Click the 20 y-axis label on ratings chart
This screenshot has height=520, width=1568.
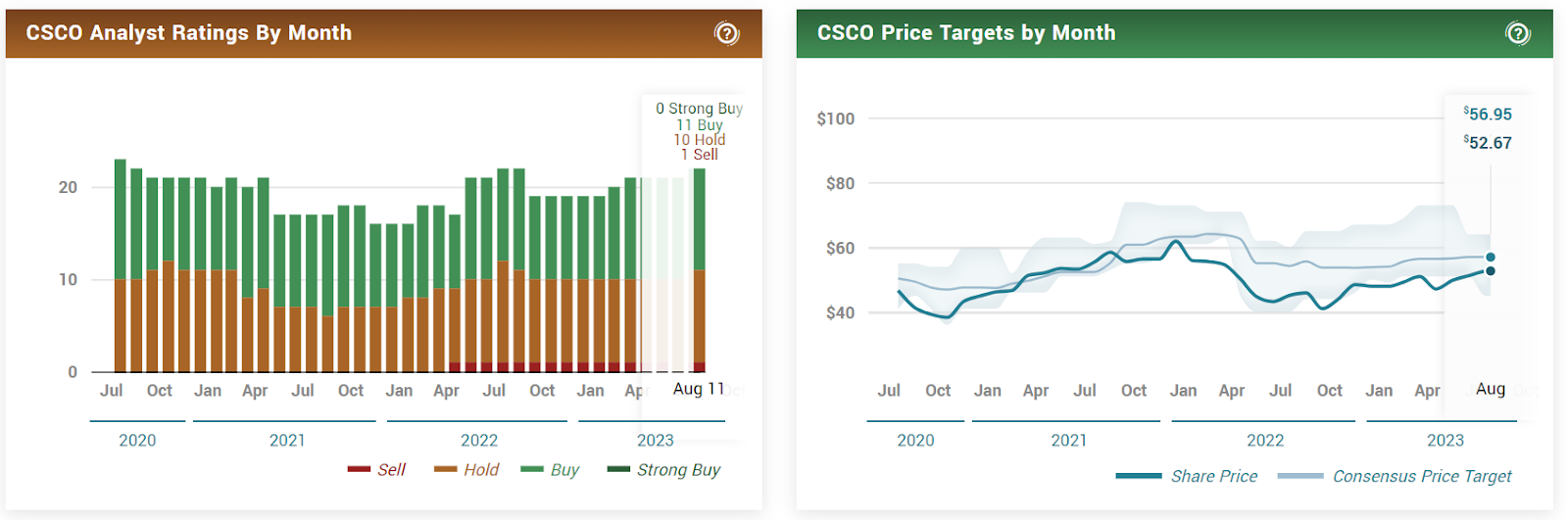pyautogui.click(x=68, y=187)
